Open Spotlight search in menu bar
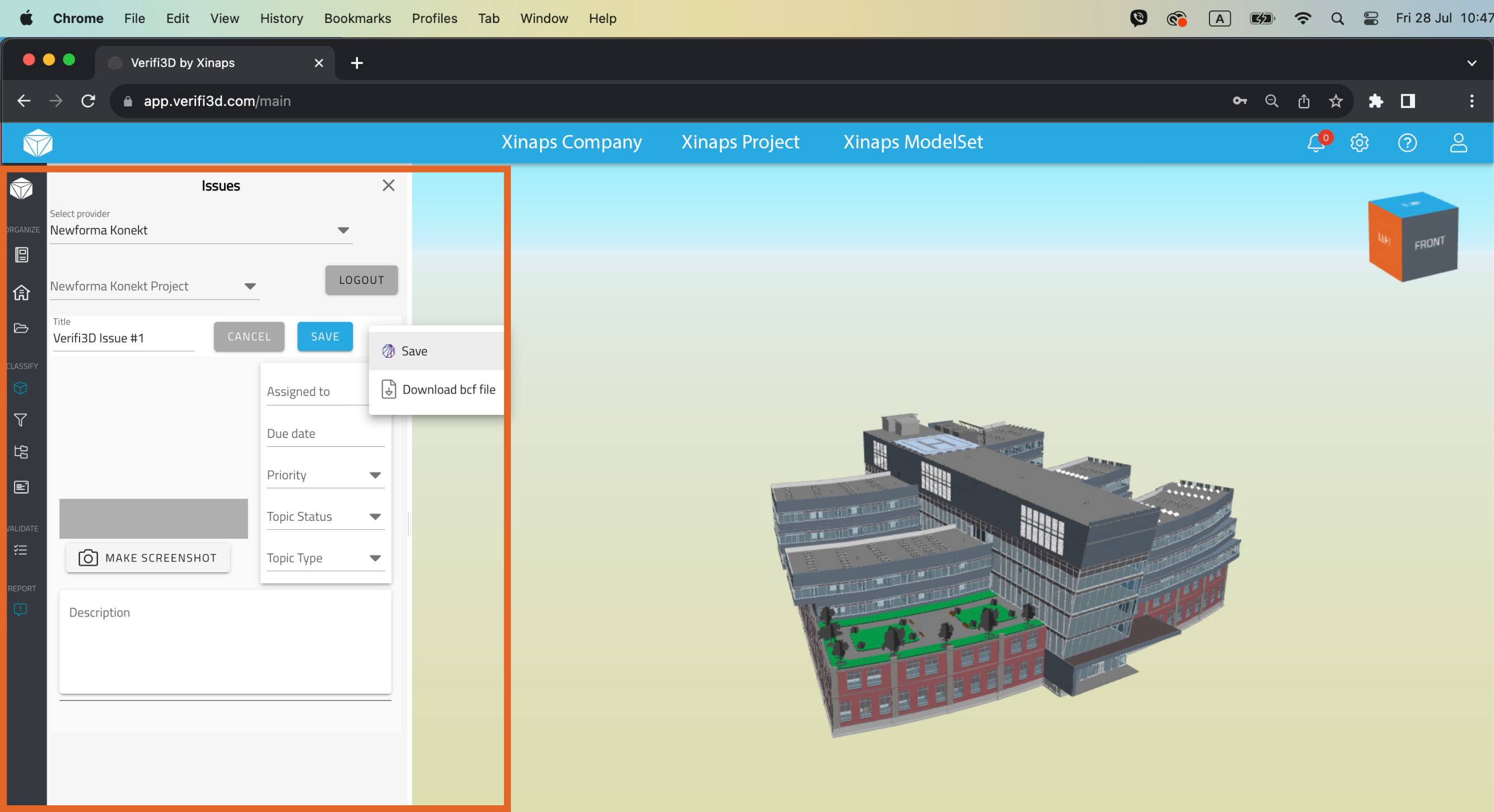Screen dimensions: 1494x812 point(1337,18)
